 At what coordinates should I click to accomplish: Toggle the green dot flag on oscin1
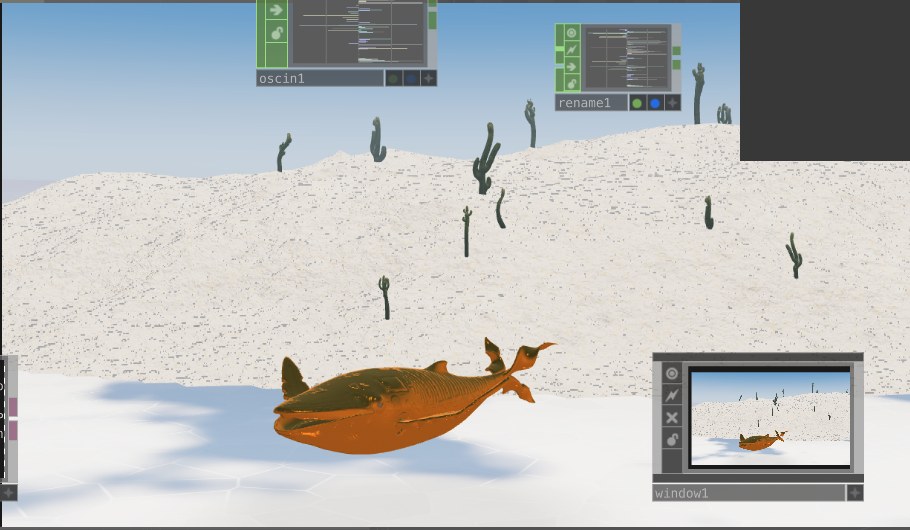coord(393,78)
